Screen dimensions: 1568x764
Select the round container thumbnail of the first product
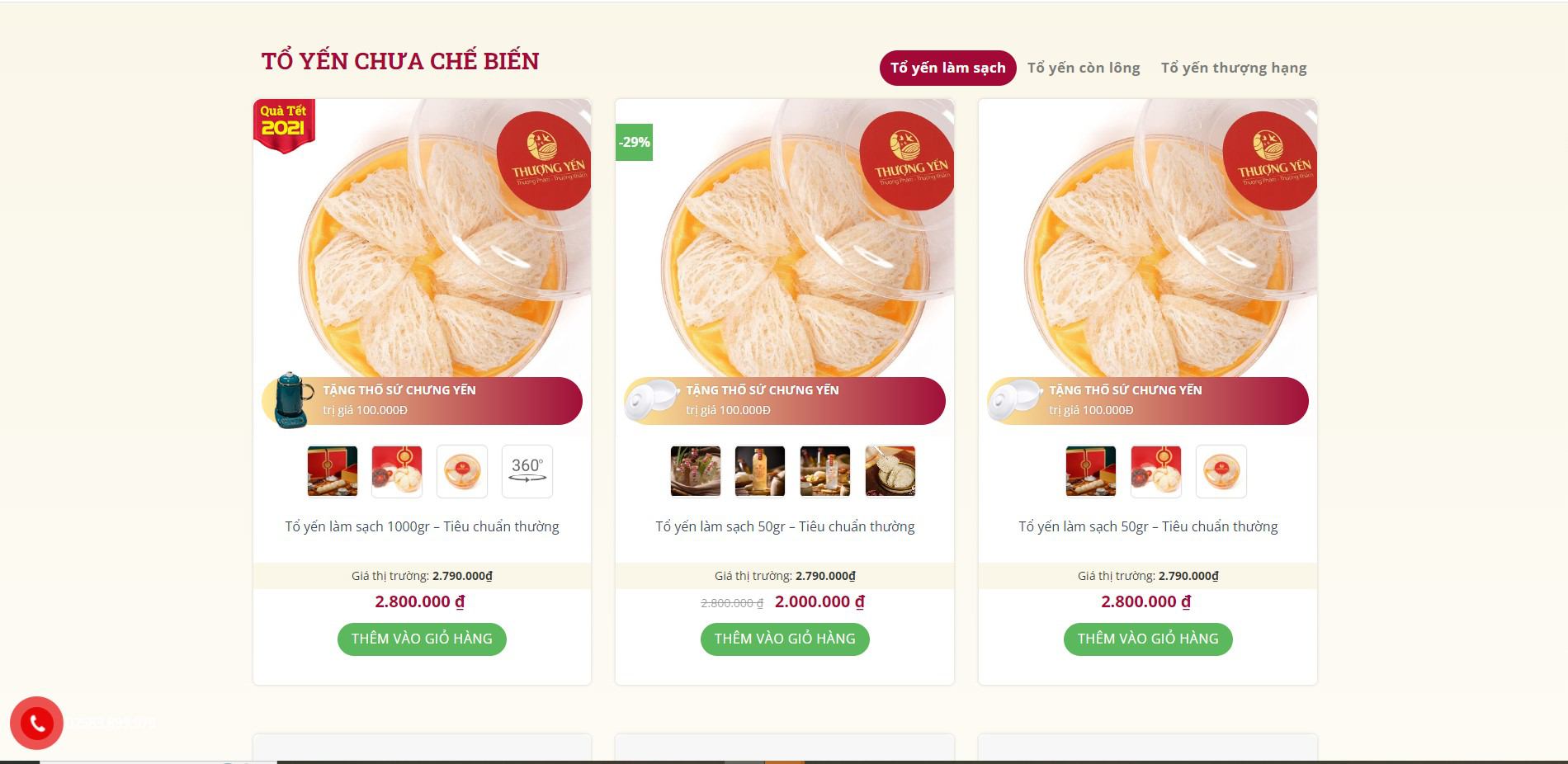(462, 472)
